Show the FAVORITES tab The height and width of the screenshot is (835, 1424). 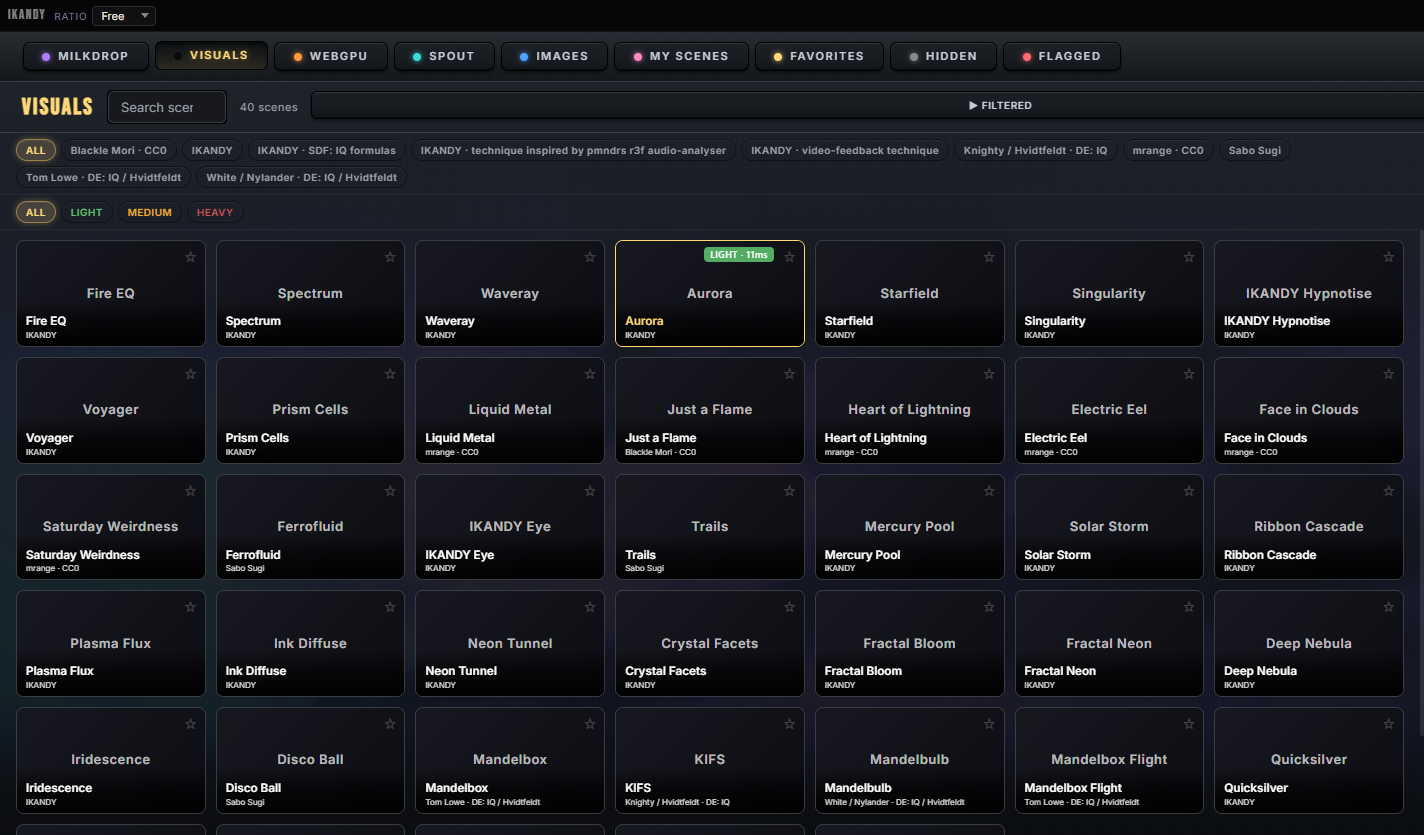pyautogui.click(x=819, y=56)
